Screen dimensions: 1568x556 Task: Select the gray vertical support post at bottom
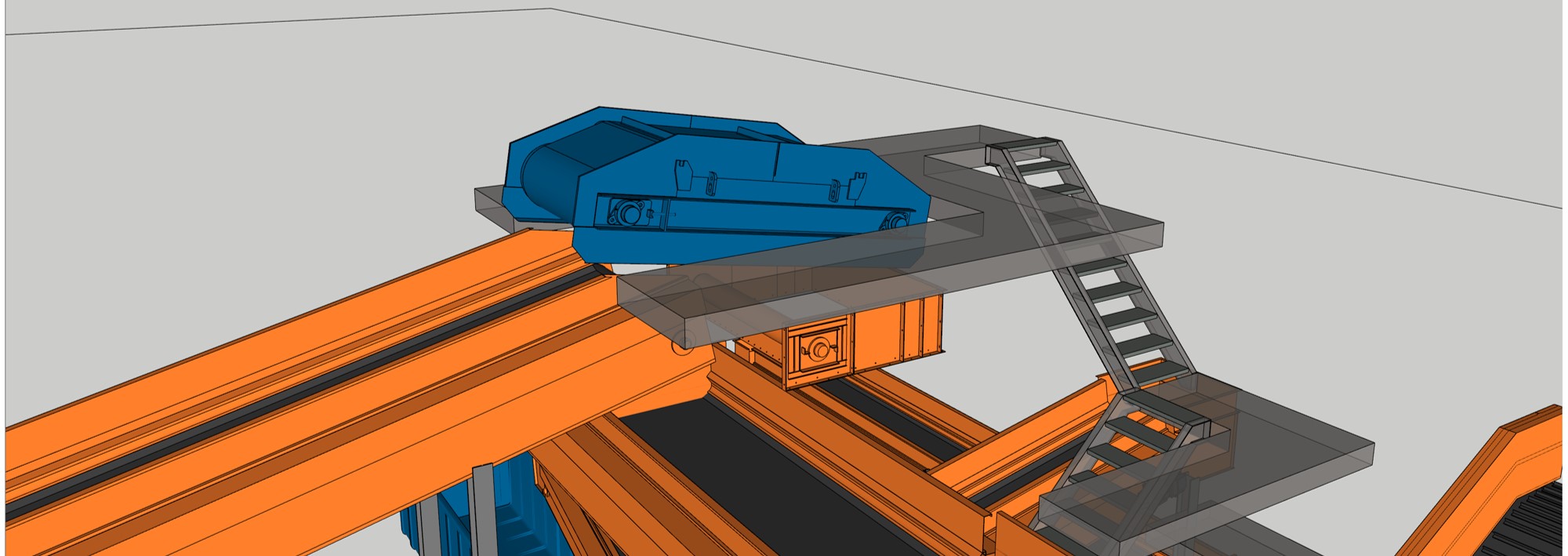click(483, 510)
